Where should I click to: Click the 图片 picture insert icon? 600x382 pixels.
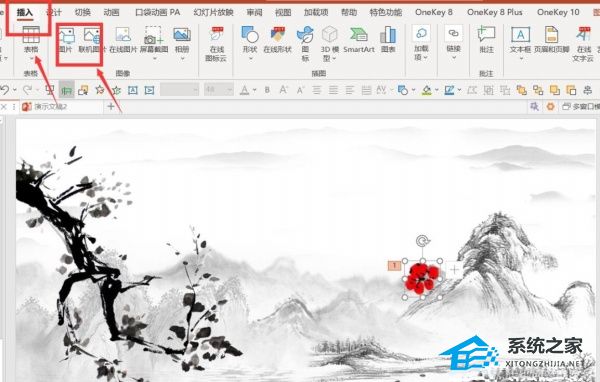click(x=66, y=39)
